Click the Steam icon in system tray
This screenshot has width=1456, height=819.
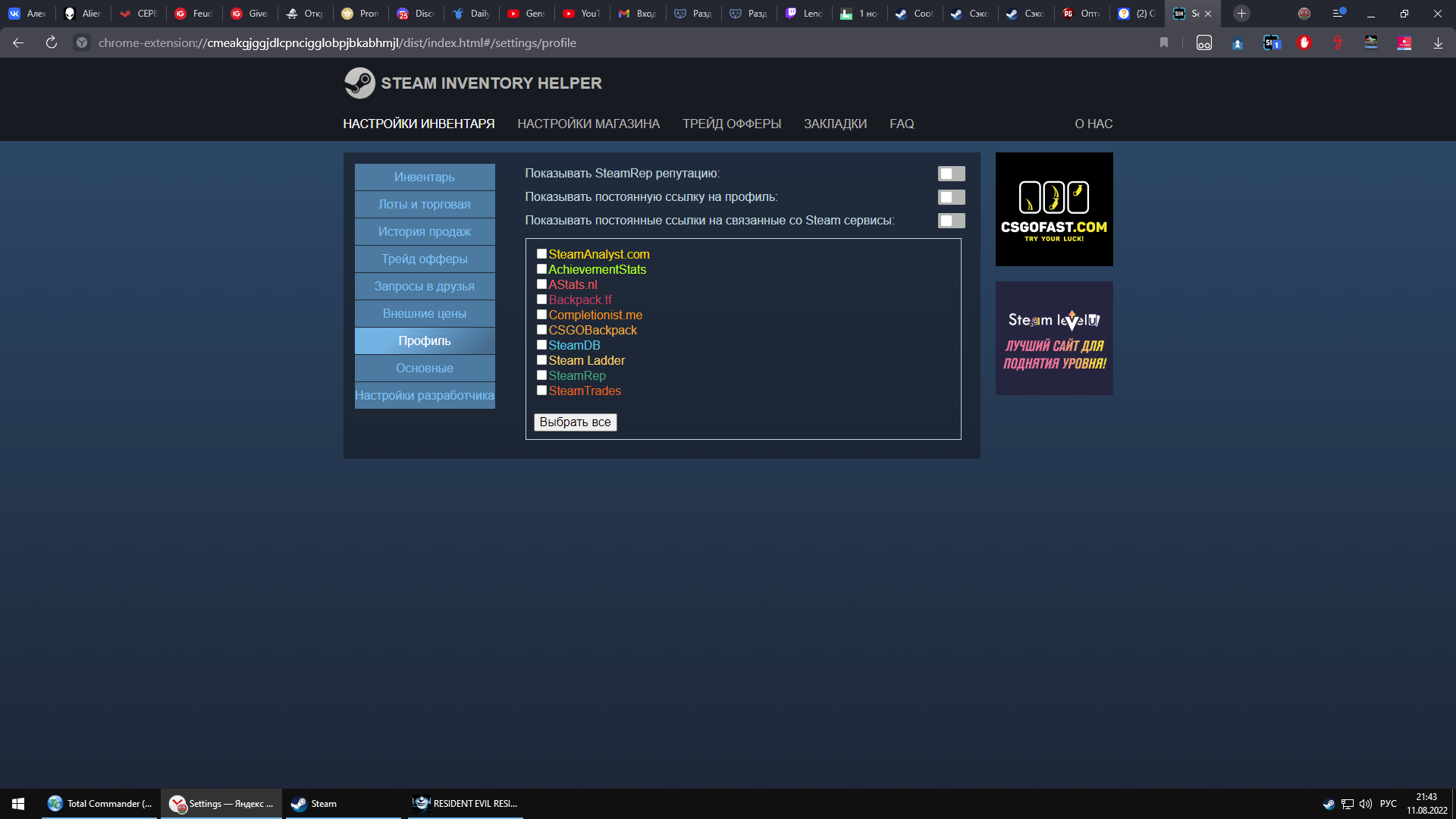(1329, 804)
